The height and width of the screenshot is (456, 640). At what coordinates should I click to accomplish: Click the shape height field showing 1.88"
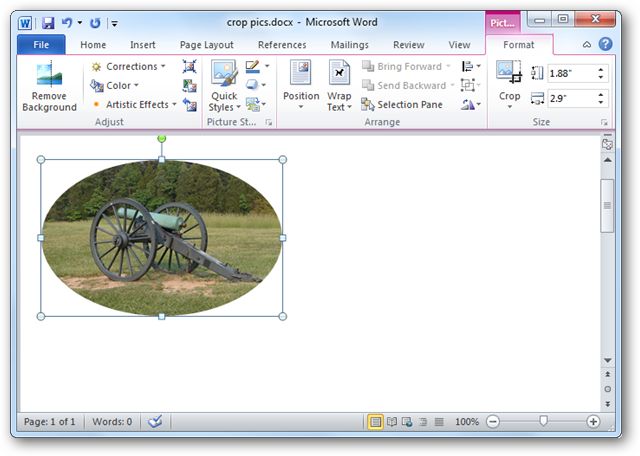[572, 73]
